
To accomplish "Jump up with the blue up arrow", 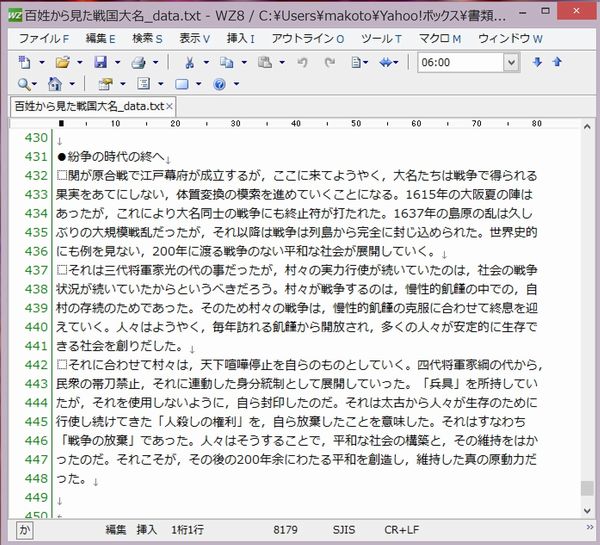I will point(557,62).
